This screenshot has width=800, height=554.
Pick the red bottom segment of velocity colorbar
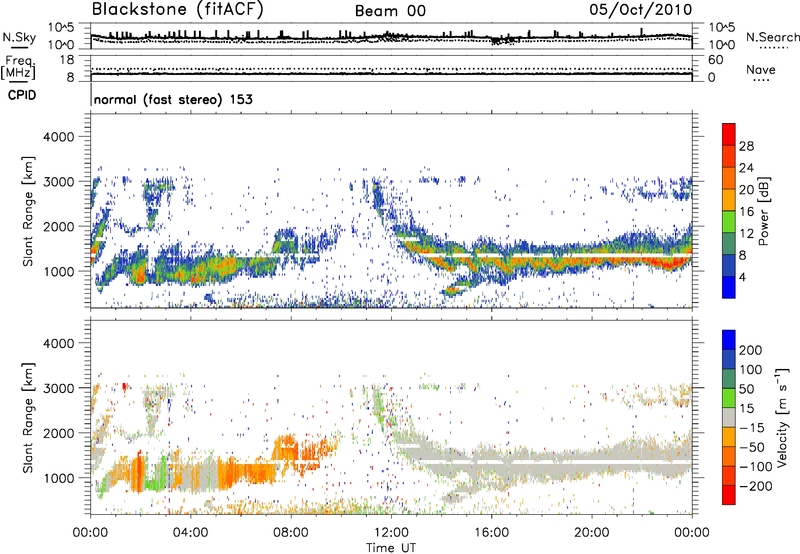click(x=729, y=495)
